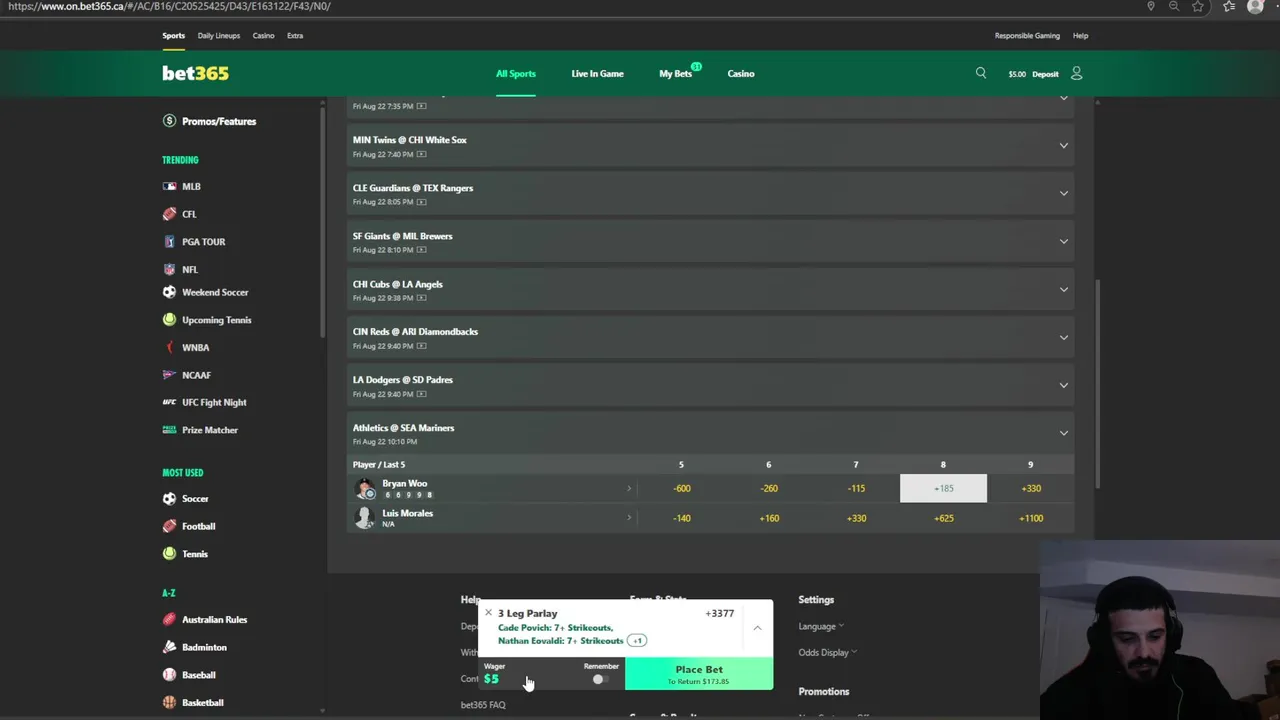
Task: Click Luis Morales player photo
Action: point(365,517)
